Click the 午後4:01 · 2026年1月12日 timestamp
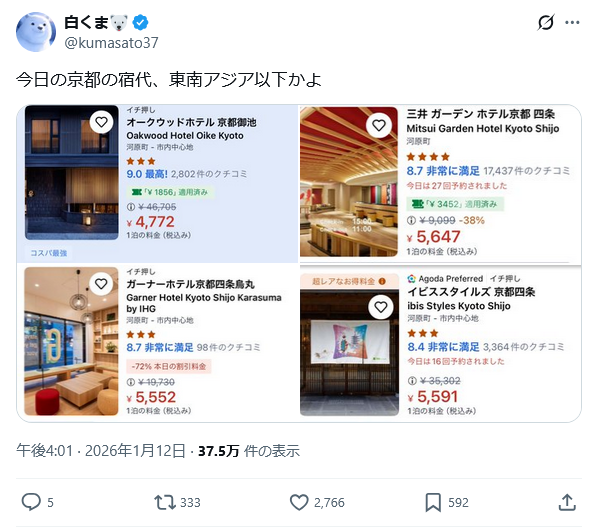The height and width of the screenshot is (527, 598). click(101, 451)
